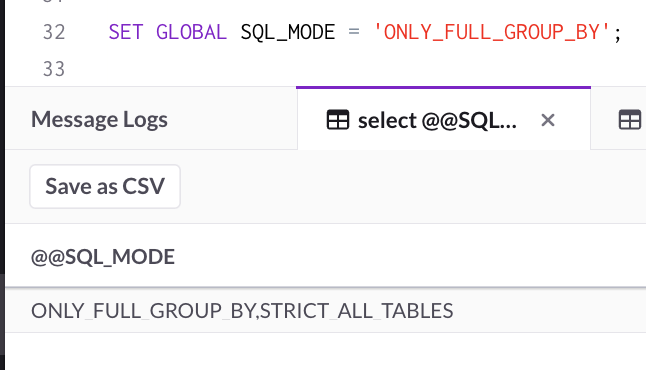The width and height of the screenshot is (646, 370).
Task: Place cursor on the SET keyword
Action: (126, 32)
